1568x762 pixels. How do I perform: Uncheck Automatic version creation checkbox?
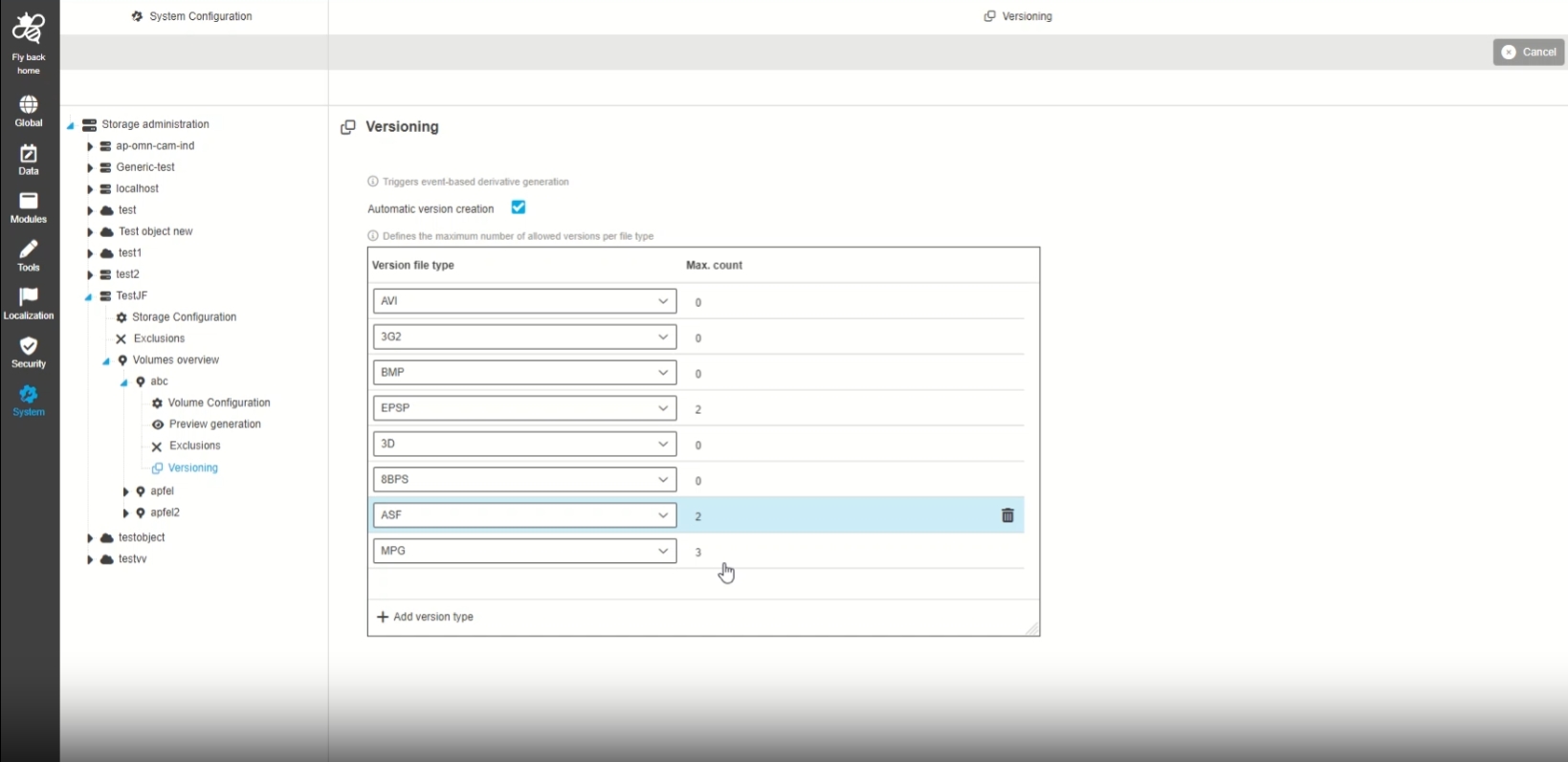pyautogui.click(x=519, y=207)
